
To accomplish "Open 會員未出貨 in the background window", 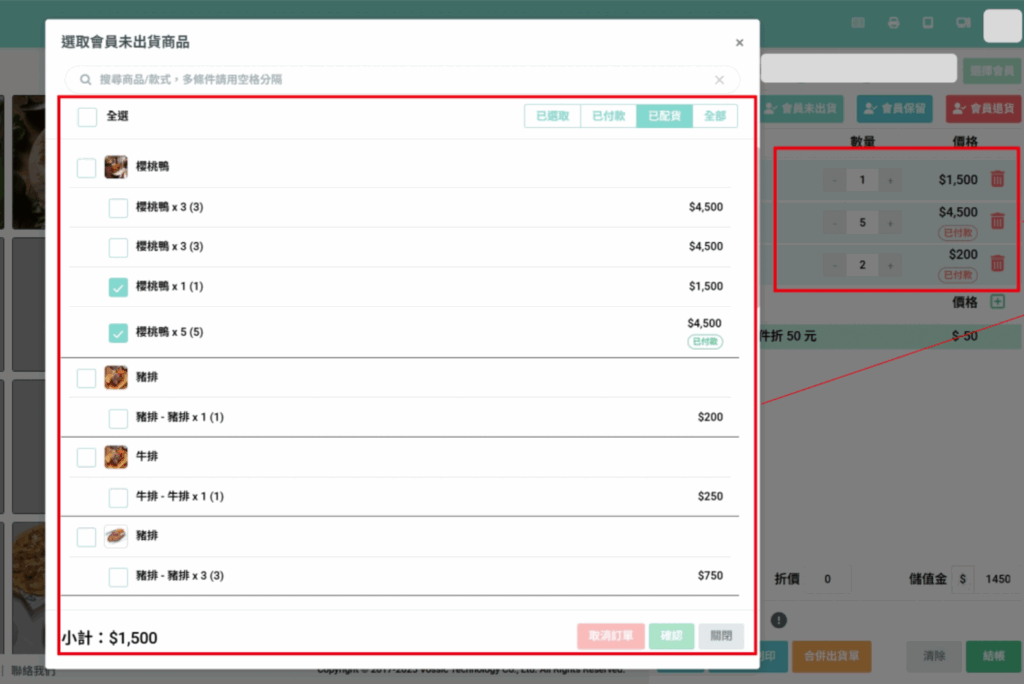I will pos(802,108).
